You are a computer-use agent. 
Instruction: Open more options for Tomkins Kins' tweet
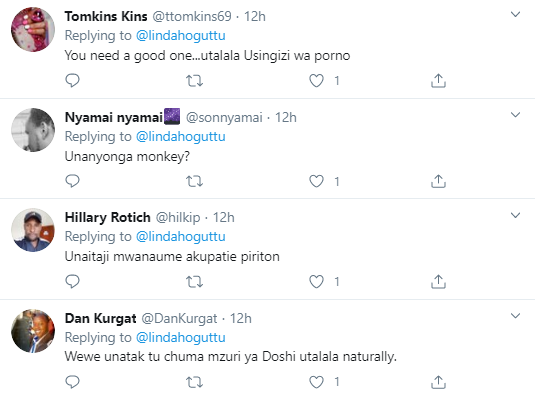tap(515, 14)
